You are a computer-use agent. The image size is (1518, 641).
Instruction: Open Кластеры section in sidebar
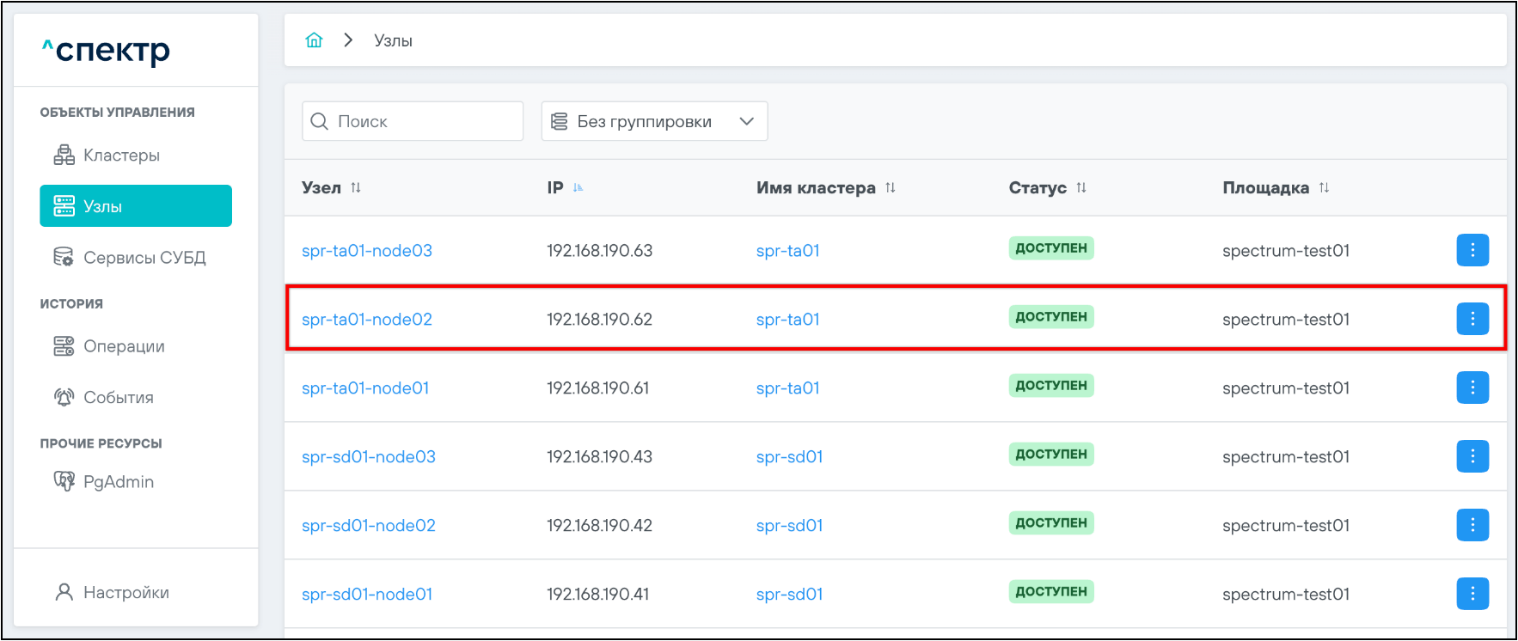tap(121, 155)
